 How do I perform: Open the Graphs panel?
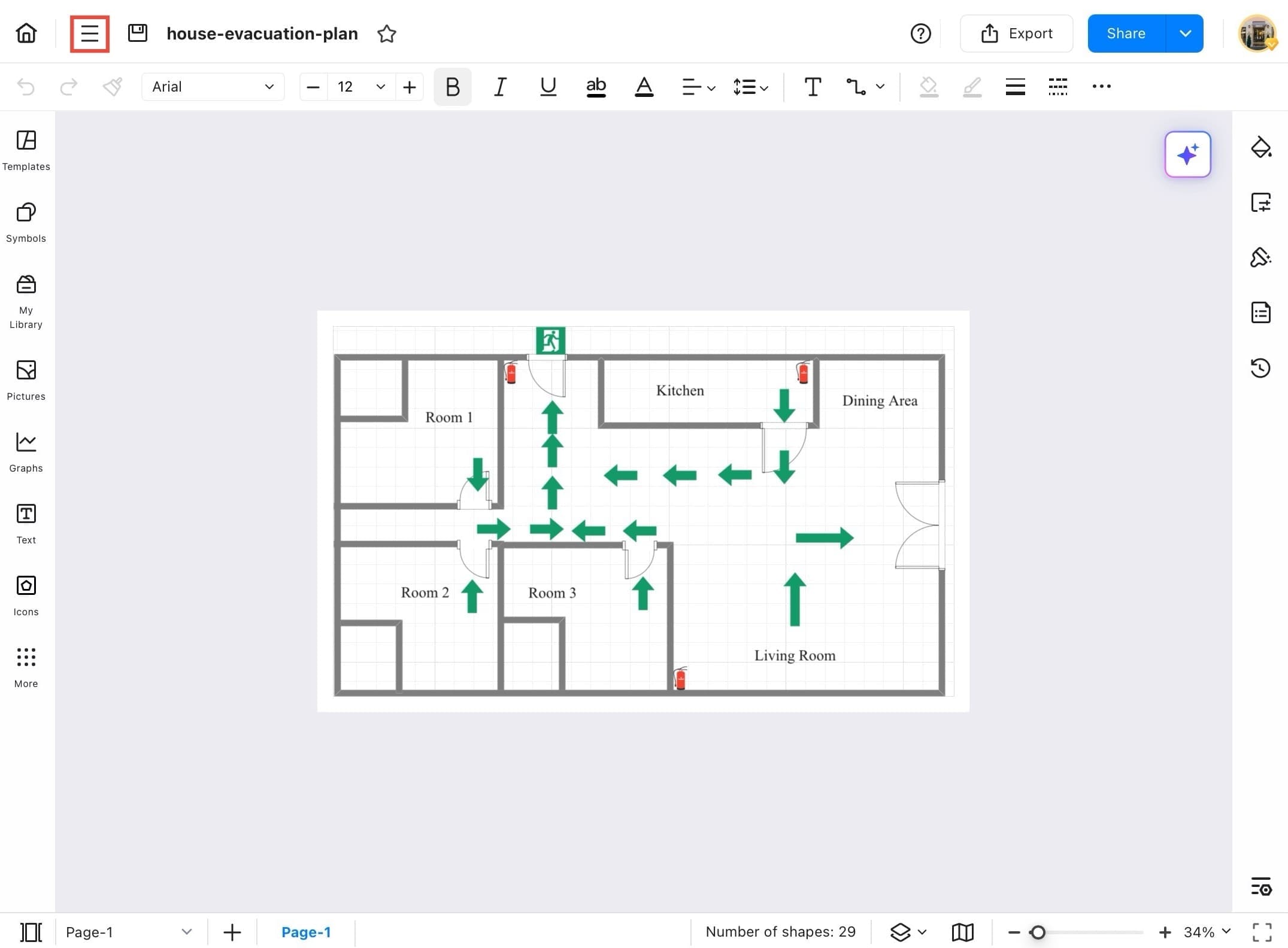click(26, 452)
